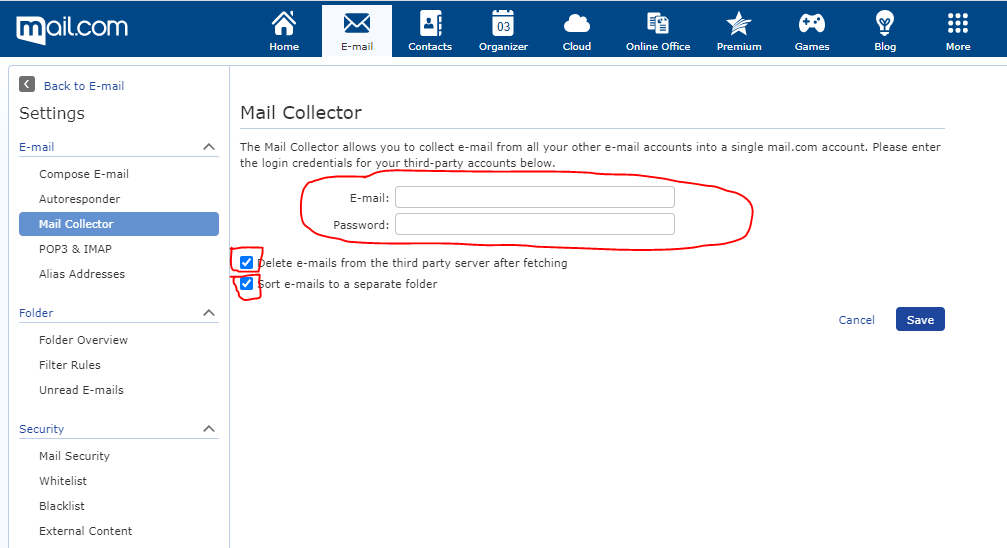Open the Contacts address book icon
Viewport: 1007px width, 548px height.
click(x=430, y=24)
